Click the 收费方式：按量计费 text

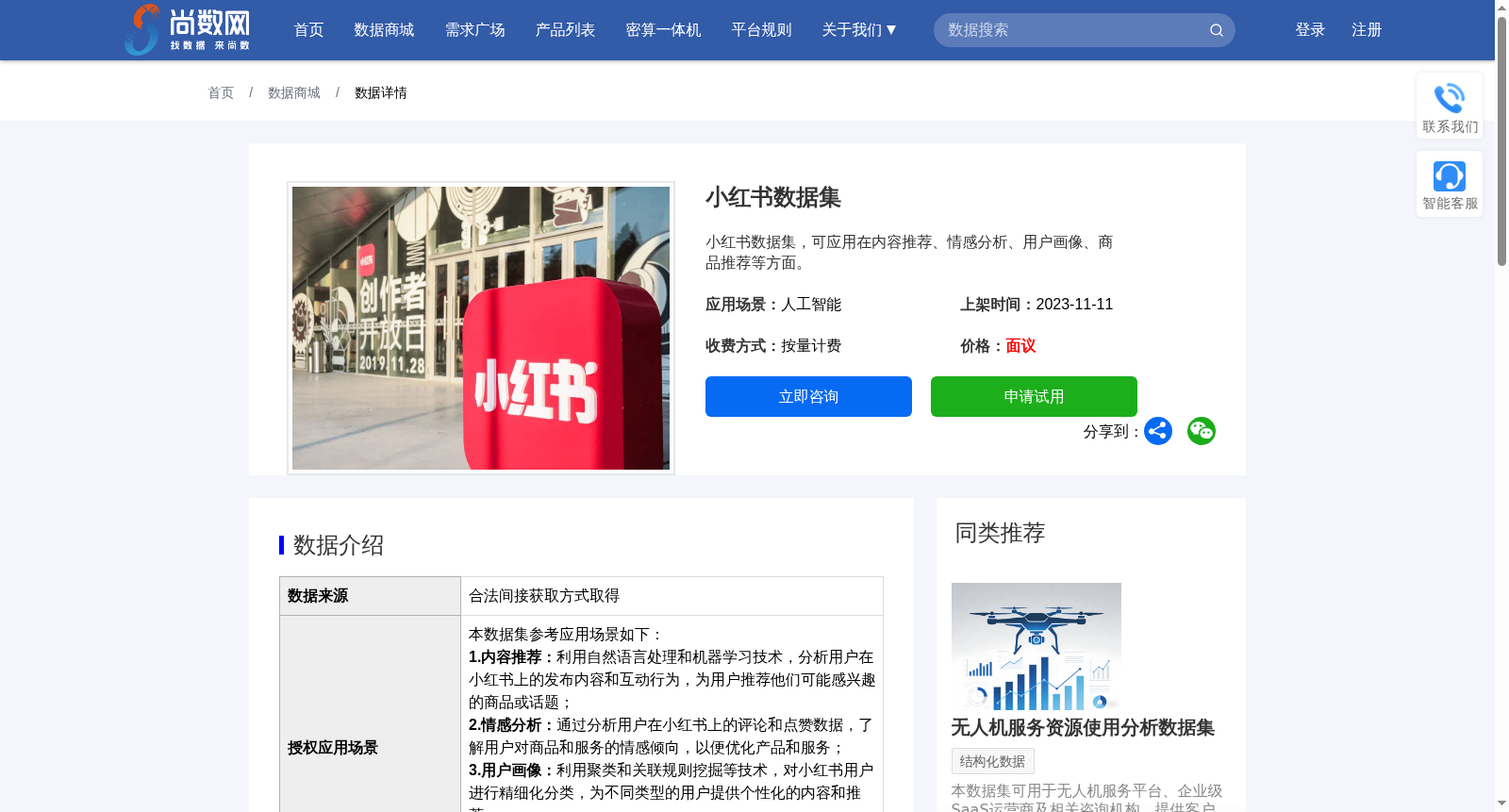(x=773, y=345)
